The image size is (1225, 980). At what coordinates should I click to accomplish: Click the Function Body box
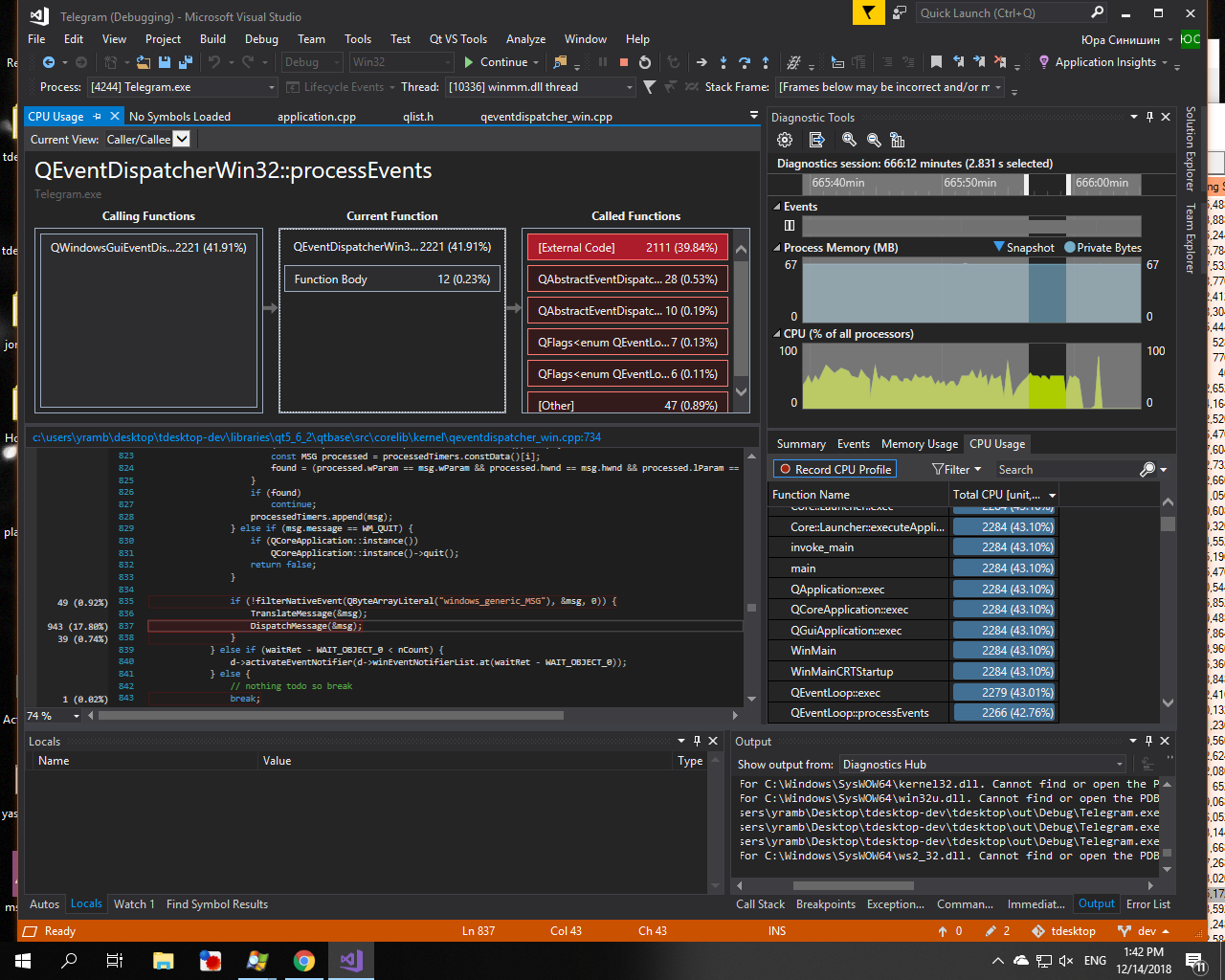click(x=392, y=279)
